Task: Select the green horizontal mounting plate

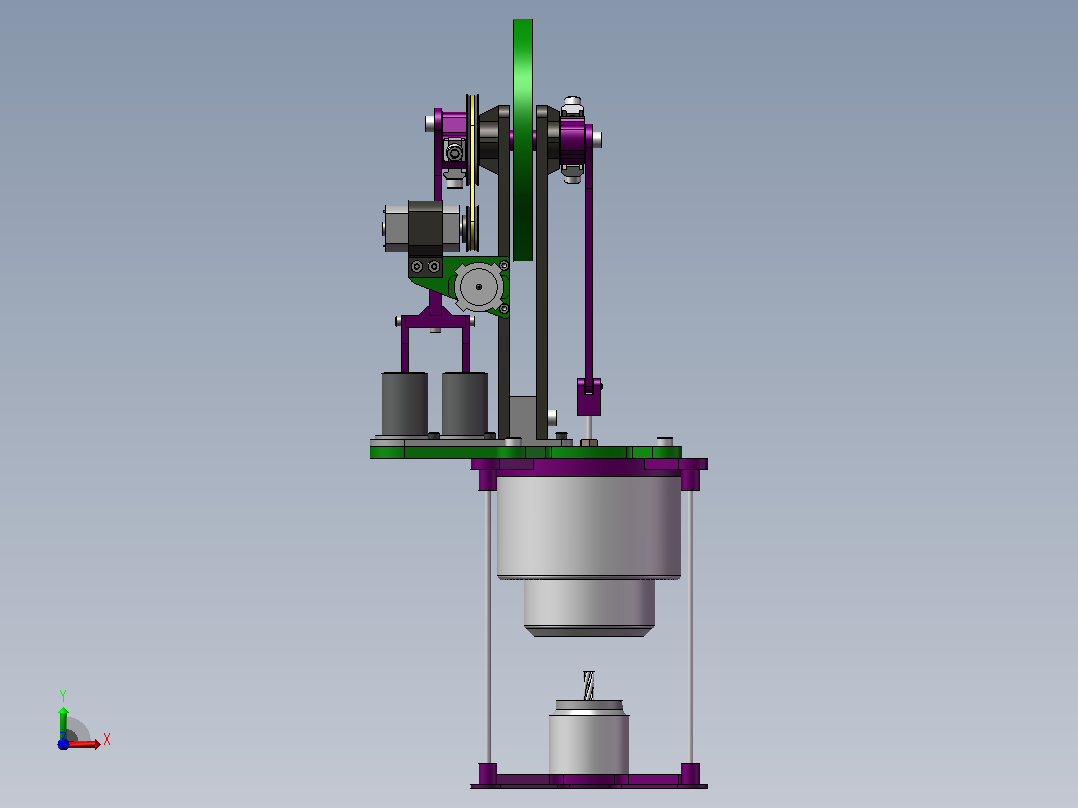Action: 526,452
